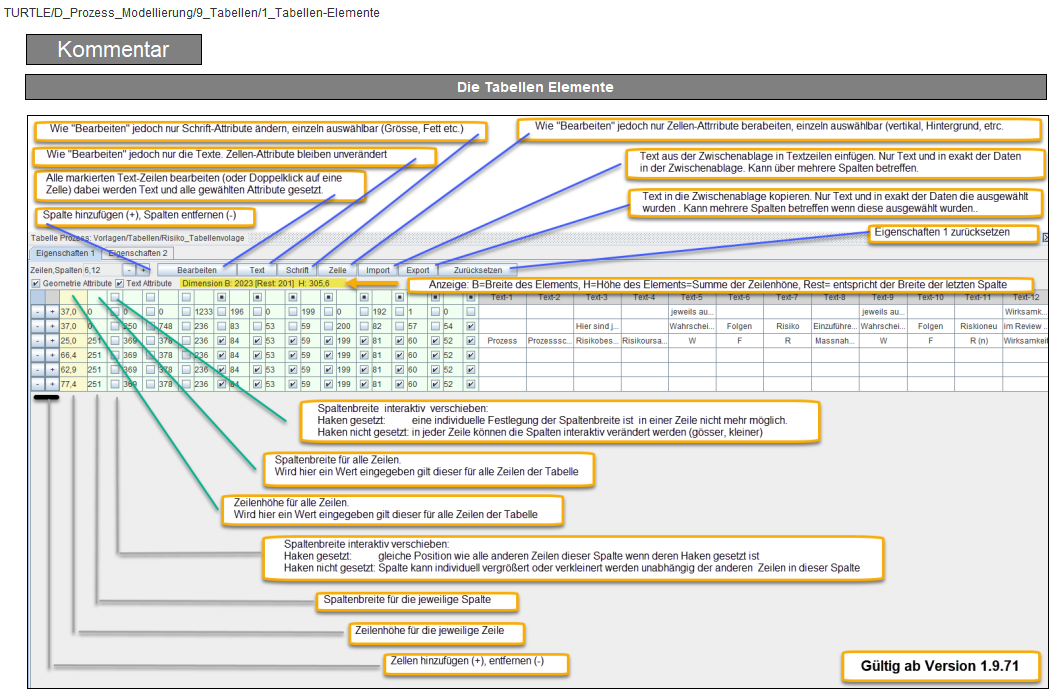Click the Kommentar header box

[114, 49]
